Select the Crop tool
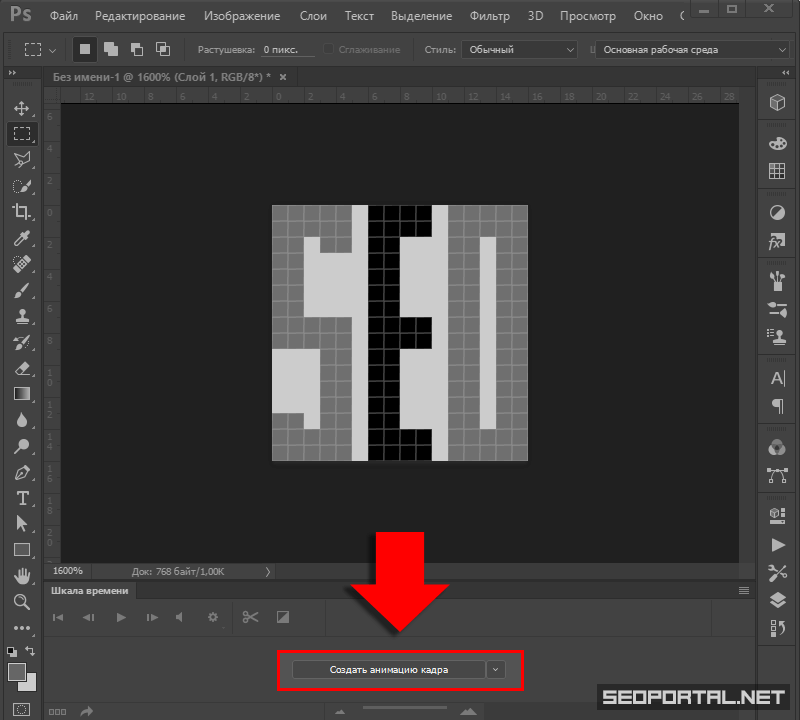The image size is (800, 720). click(22, 212)
